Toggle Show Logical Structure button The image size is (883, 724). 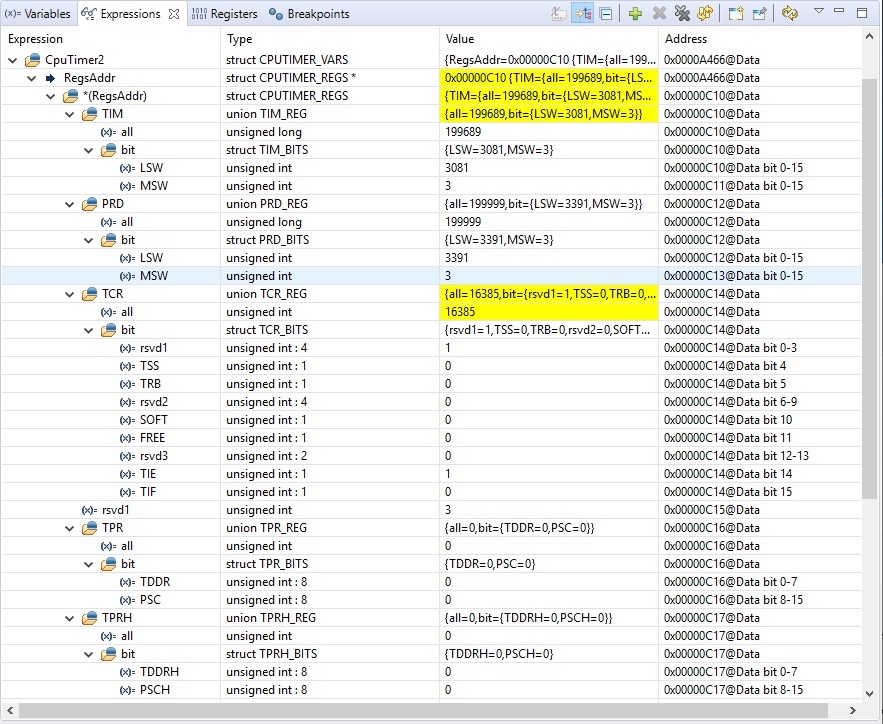click(582, 14)
